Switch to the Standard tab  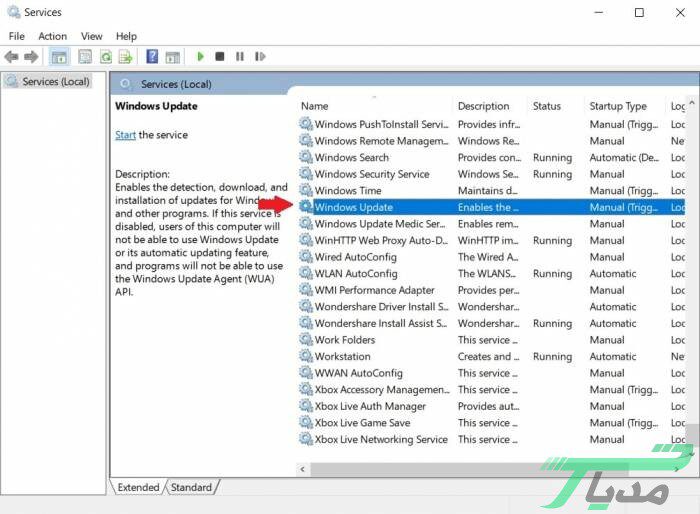(x=191, y=487)
